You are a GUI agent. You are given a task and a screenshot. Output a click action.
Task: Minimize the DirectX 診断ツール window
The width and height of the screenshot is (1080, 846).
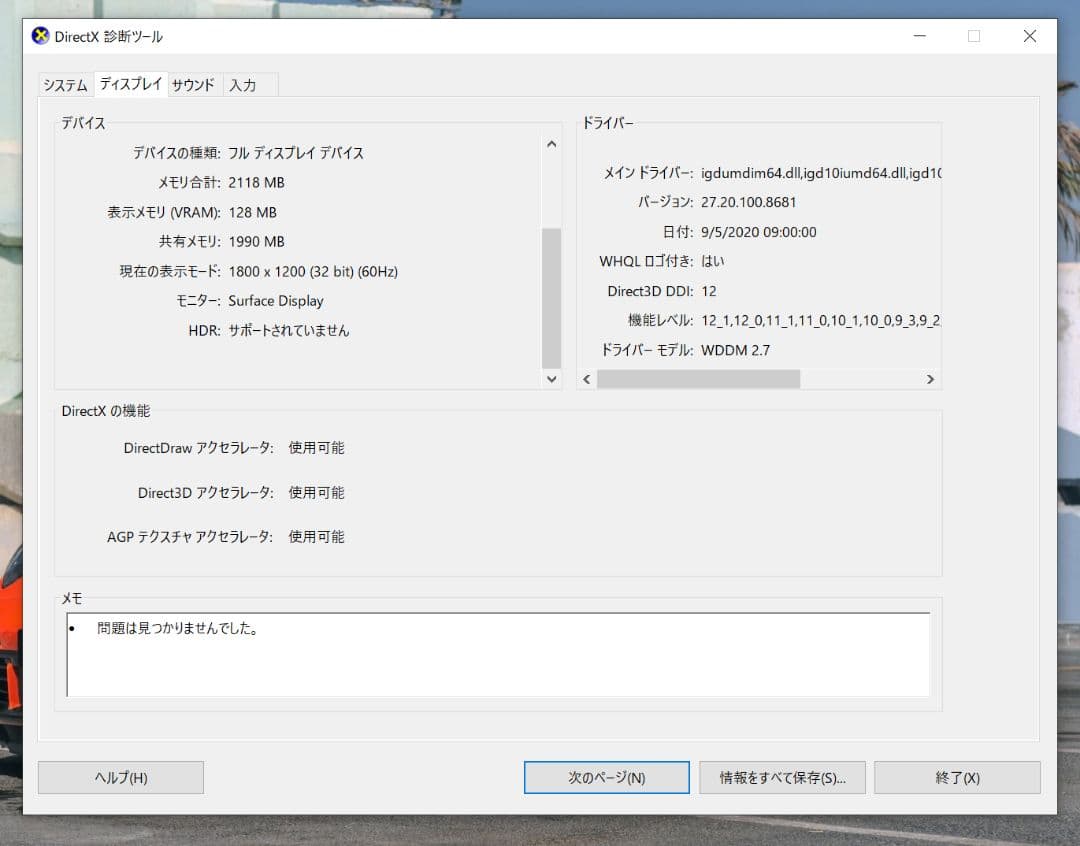click(x=919, y=36)
